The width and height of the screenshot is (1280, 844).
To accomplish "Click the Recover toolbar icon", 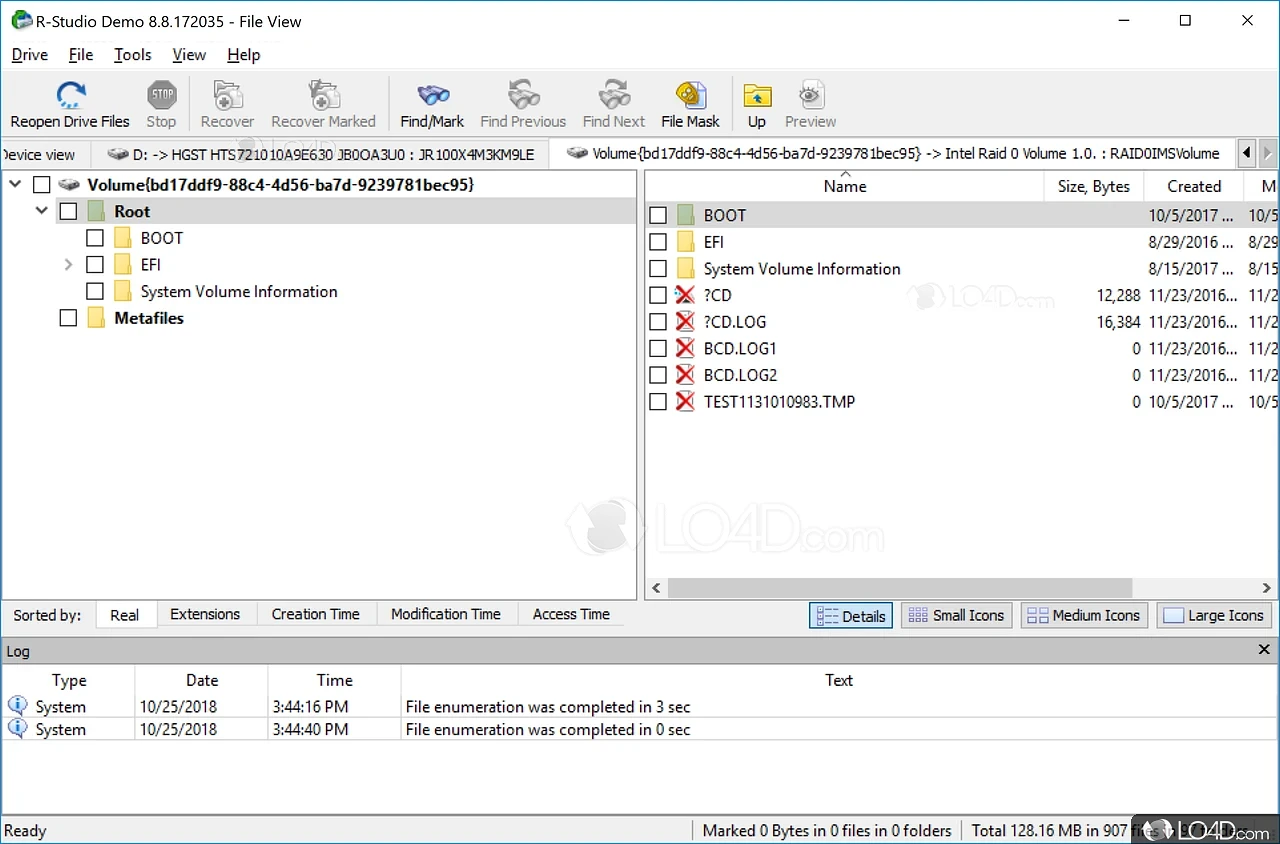I will click(x=227, y=95).
